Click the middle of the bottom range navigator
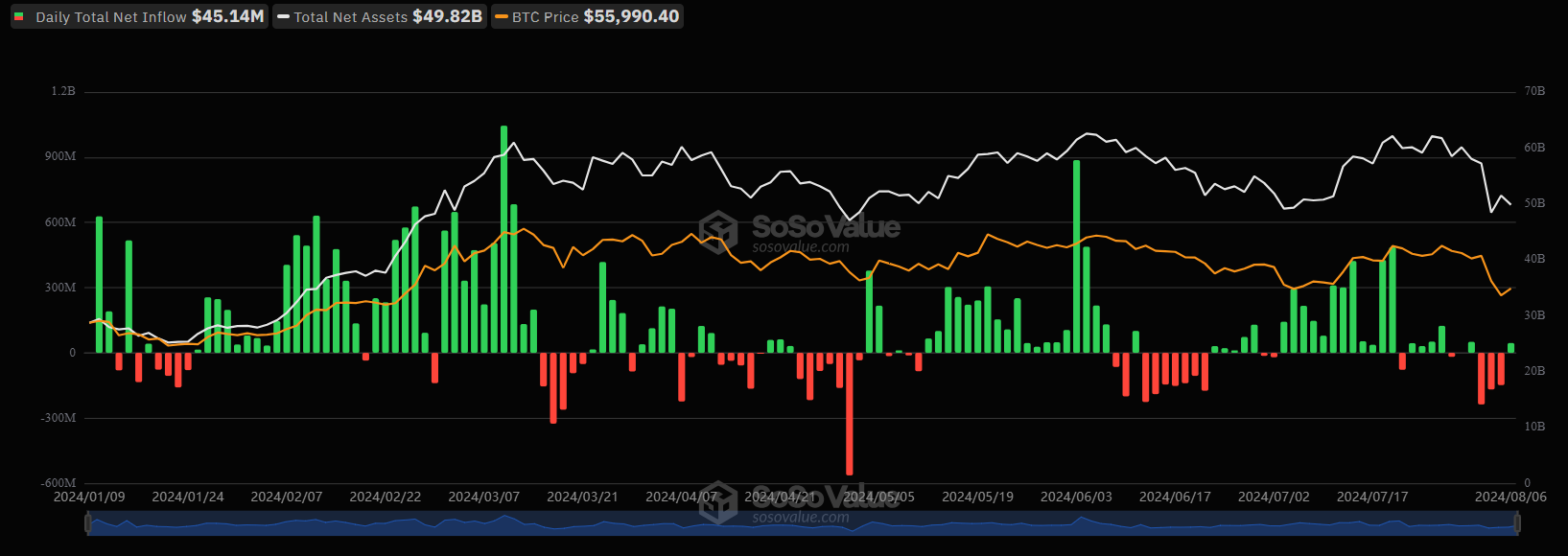This screenshot has height=556, width=1568. coord(802,523)
